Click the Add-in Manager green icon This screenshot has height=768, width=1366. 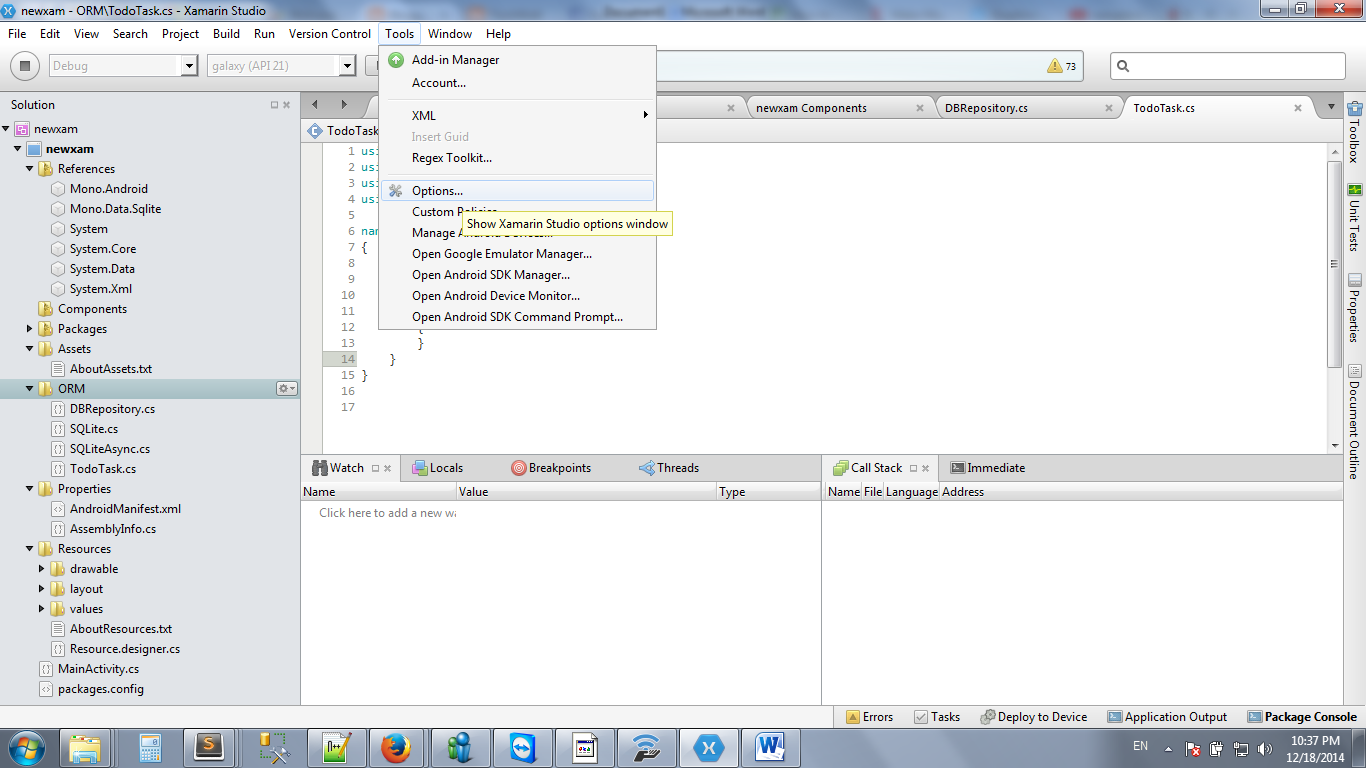pyautogui.click(x=396, y=60)
